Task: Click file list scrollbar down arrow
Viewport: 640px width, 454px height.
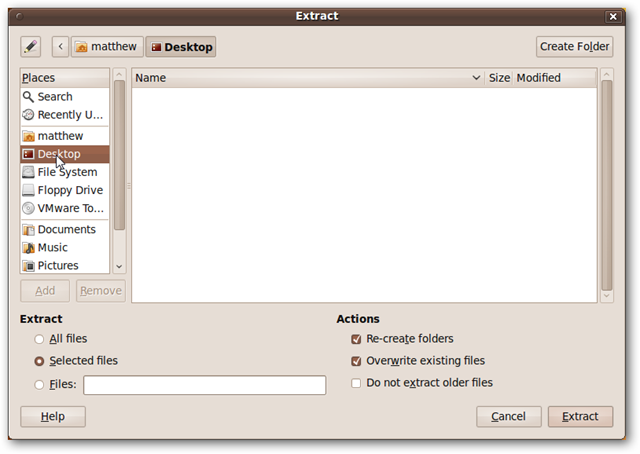Action: [x=607, y=296]
